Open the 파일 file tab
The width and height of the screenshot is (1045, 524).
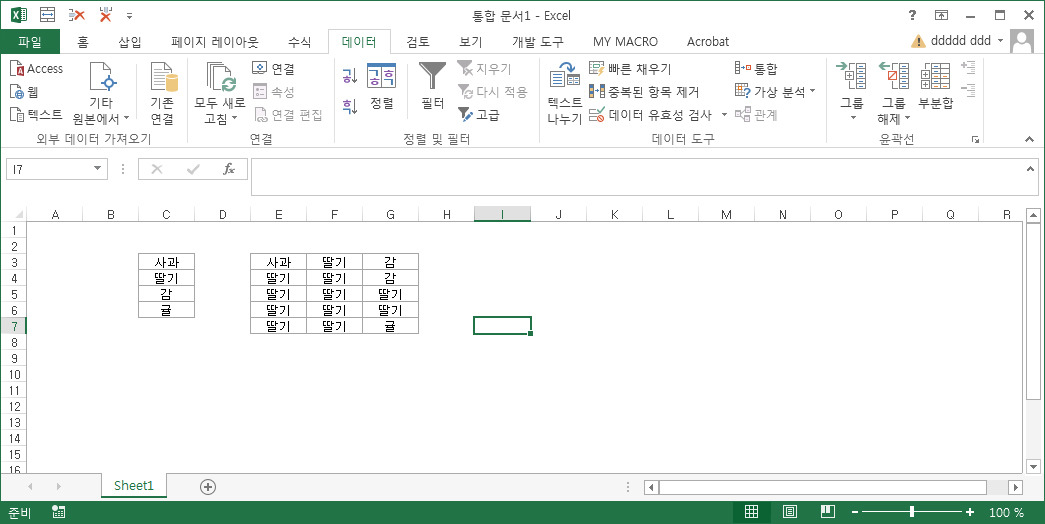[x=30, y=41]
